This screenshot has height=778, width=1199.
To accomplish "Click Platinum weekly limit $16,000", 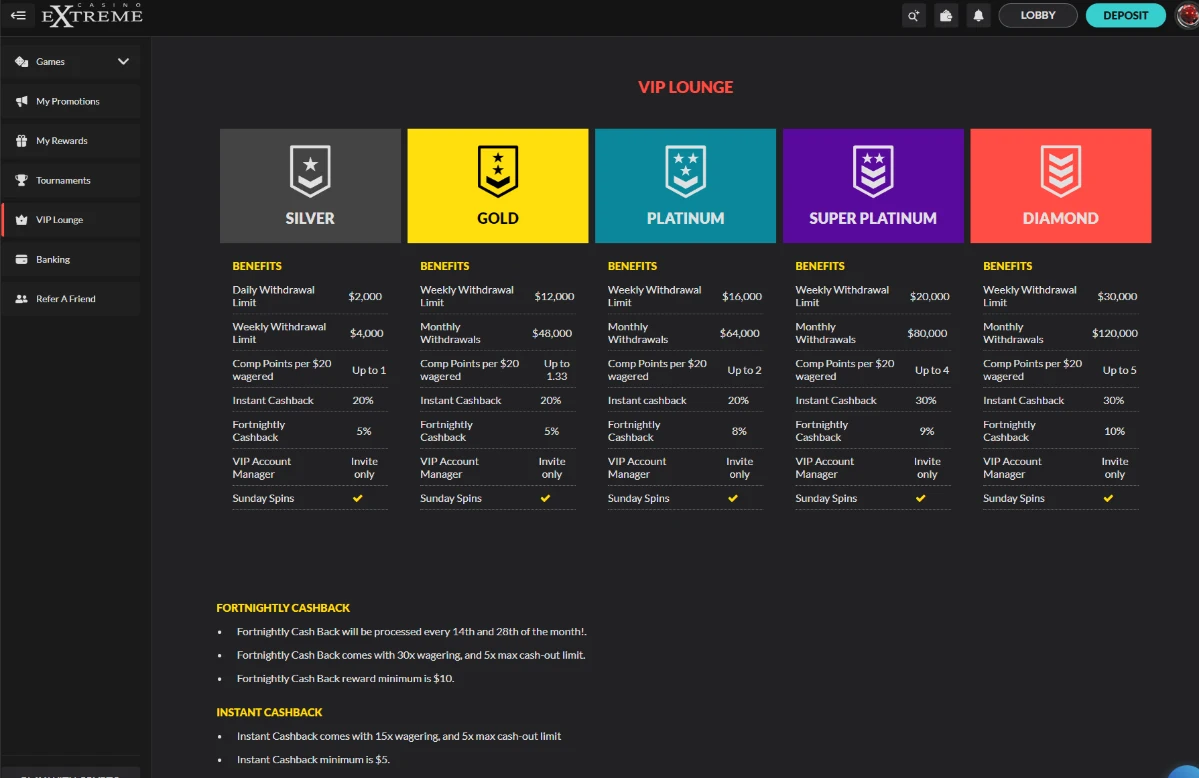I will (x=742, y=297).
